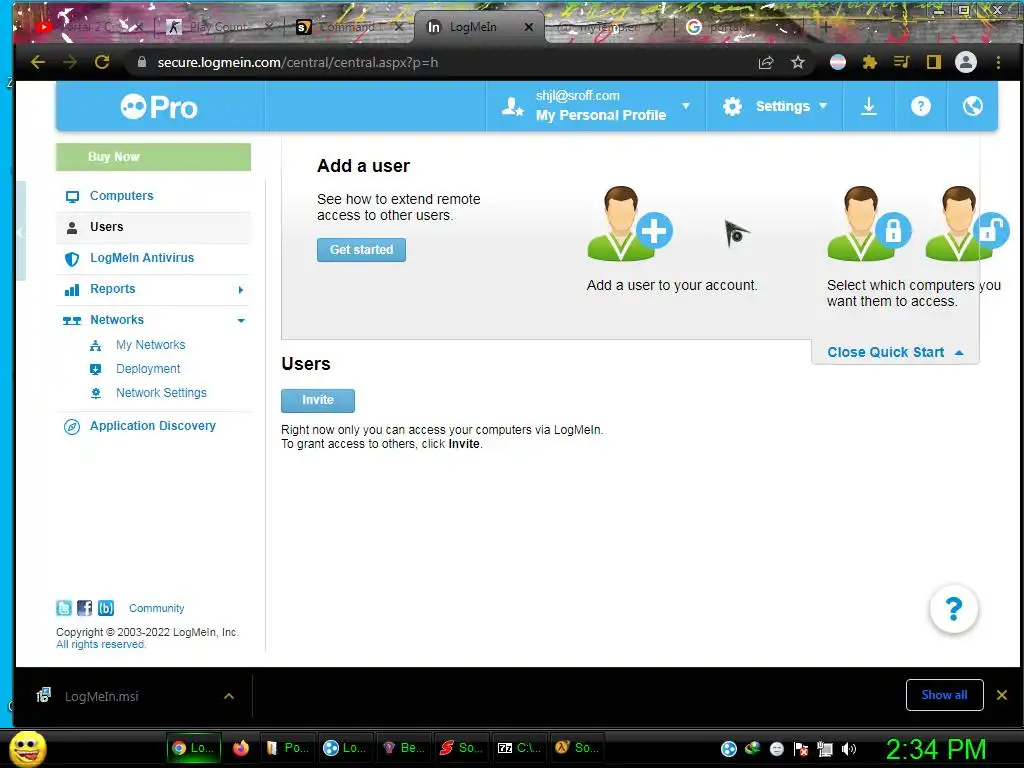The height and width of the screenshot is (768, 1024).
Task: Open the 7-Zip taskbar item
Action: tap(519, 748)
